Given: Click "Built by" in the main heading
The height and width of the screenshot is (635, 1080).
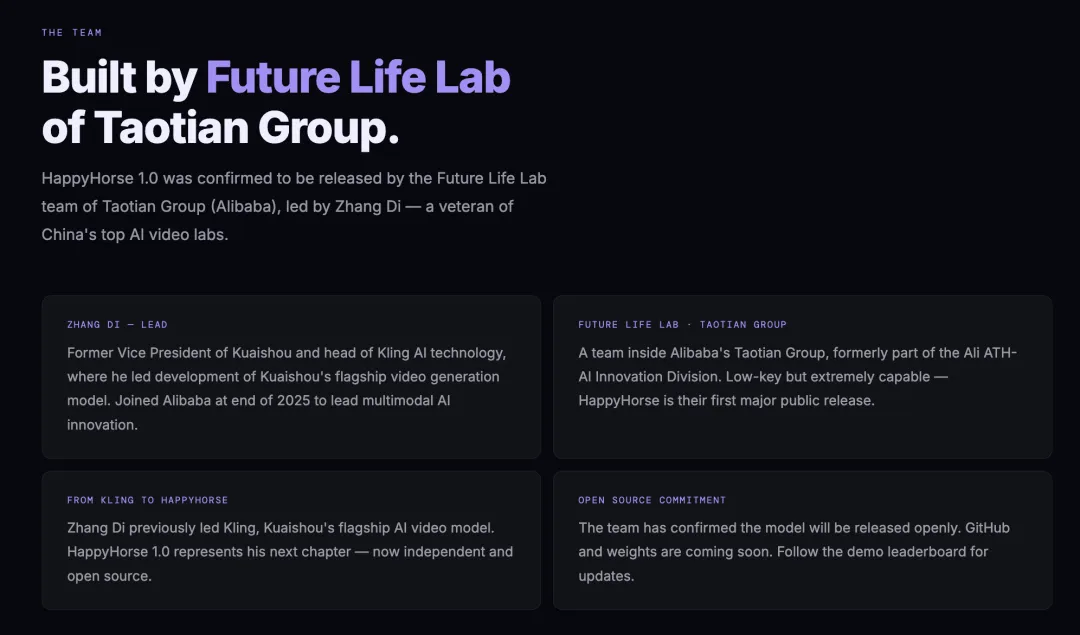Looking at the screenshot, I should [119, 78].
